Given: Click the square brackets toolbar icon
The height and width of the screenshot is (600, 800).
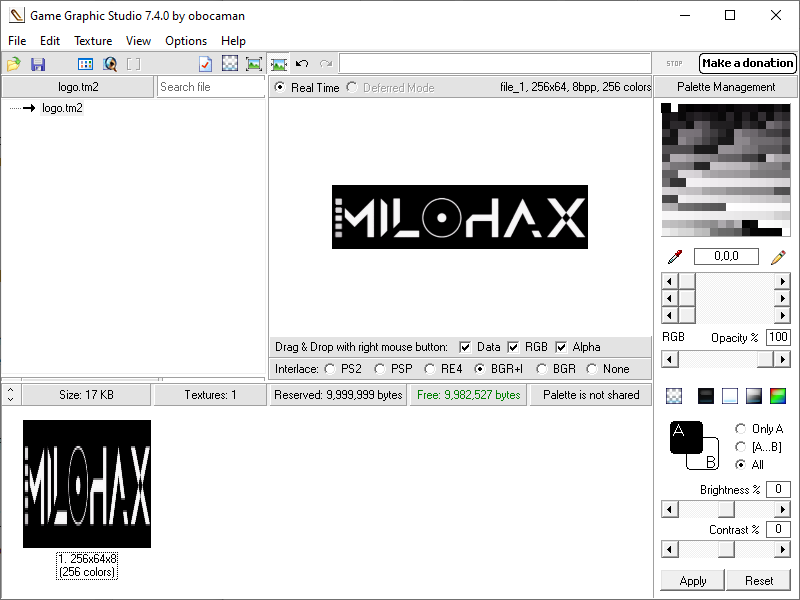Looking at the screenshot, I should point(133,64).
